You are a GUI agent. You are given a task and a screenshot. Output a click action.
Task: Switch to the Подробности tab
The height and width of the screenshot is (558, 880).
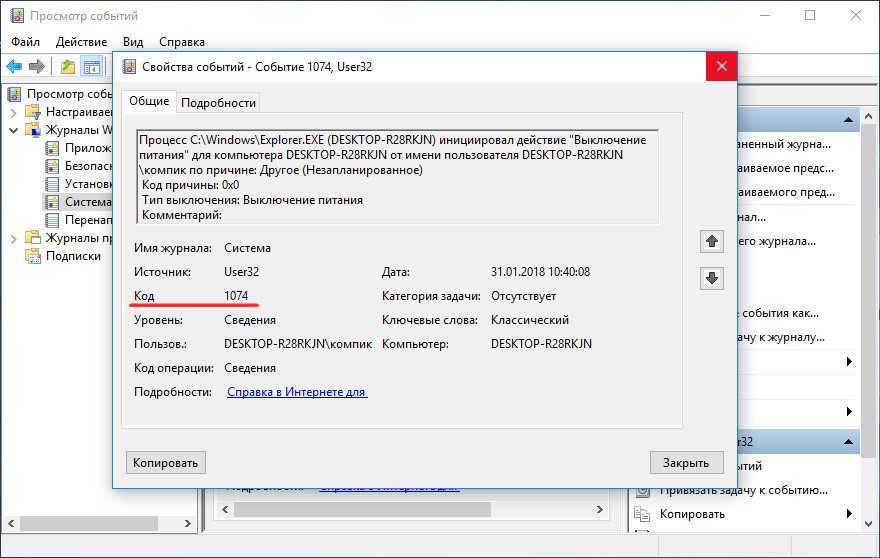219,102
